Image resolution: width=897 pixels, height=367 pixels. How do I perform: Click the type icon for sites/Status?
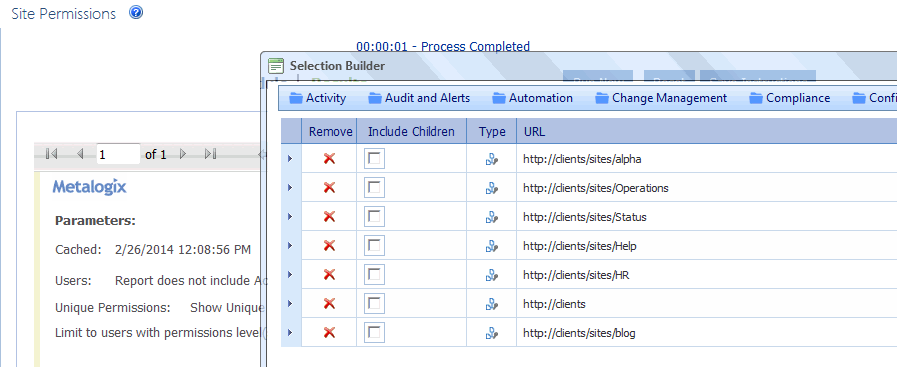491,217
